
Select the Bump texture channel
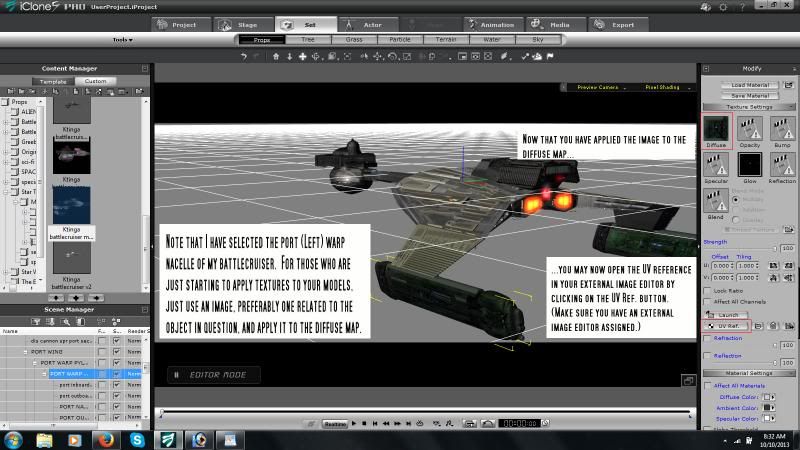(x=782, y=128)
